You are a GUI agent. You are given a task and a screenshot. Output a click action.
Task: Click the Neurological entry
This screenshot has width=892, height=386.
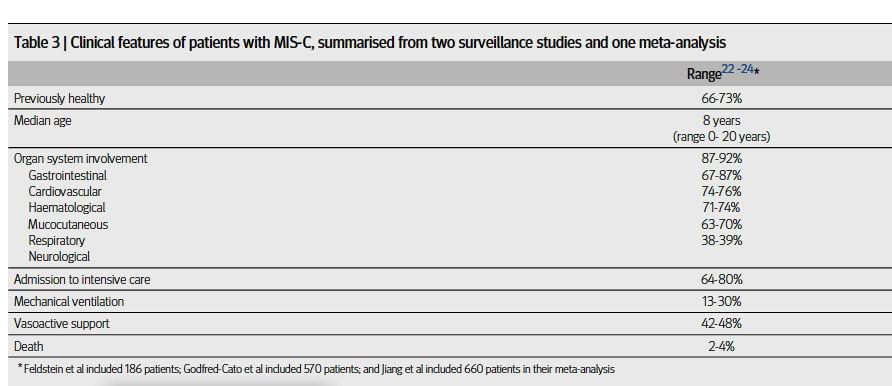59,256
